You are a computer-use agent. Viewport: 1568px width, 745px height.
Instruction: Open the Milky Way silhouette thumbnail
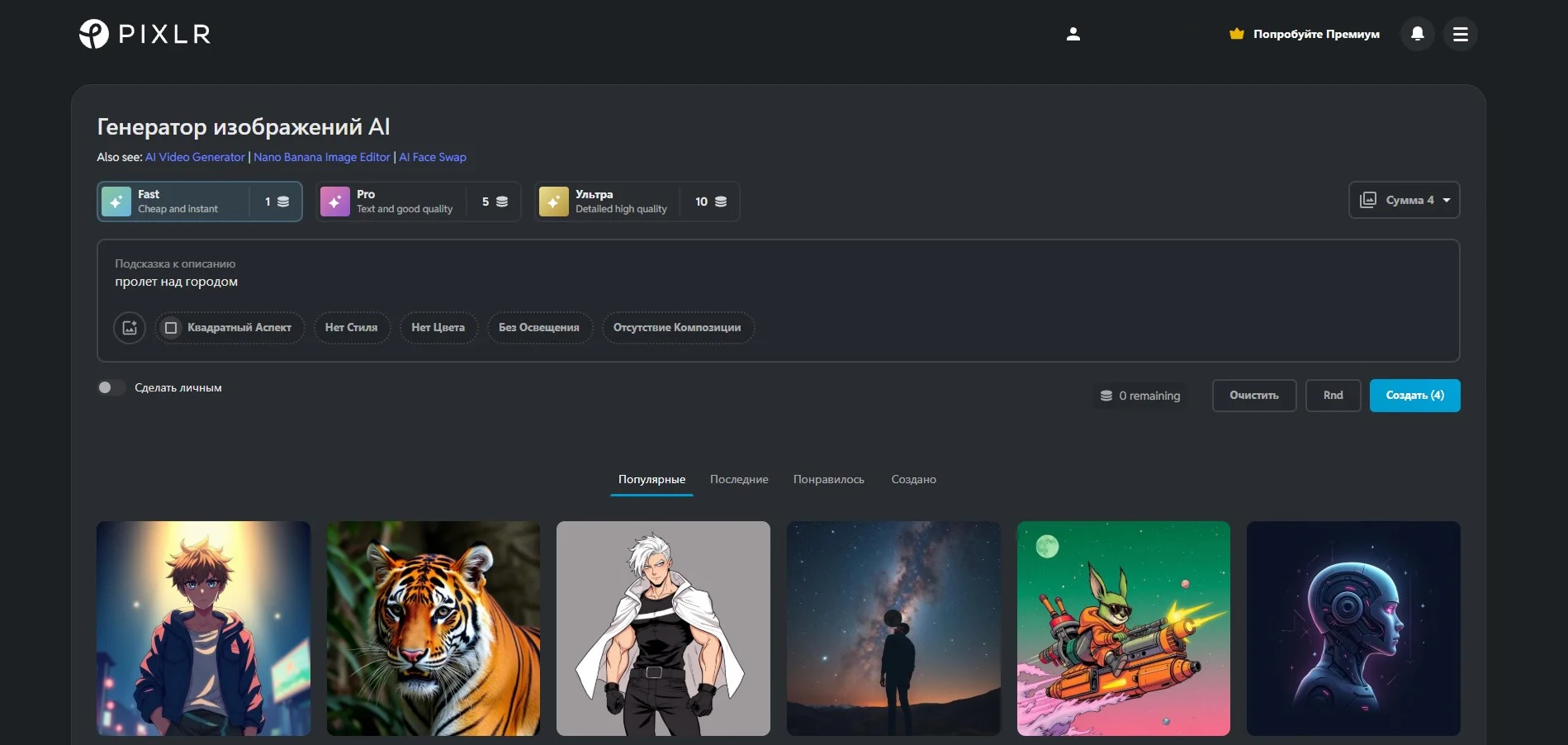(x=893, y=629)
